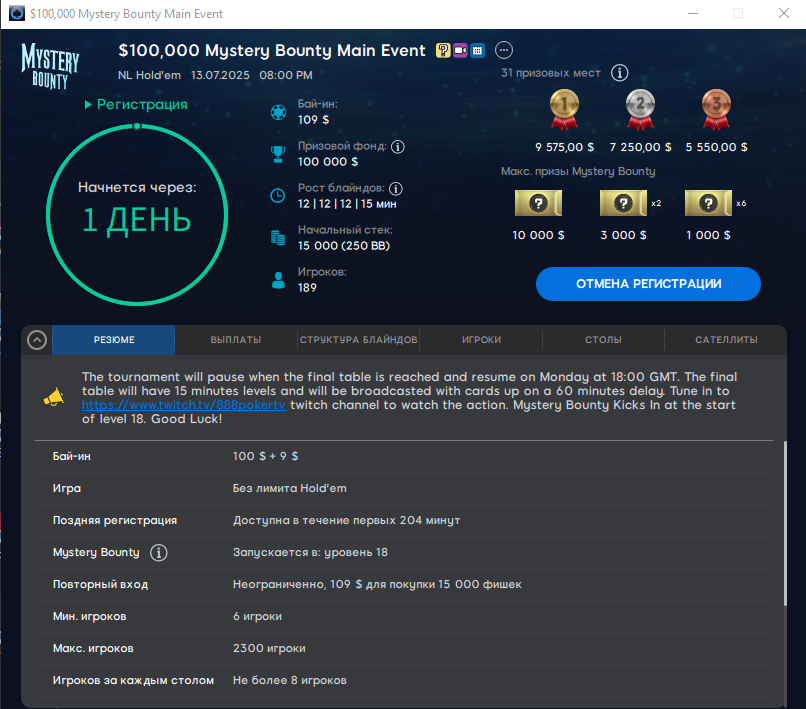
Task: Select the РЕЗЮМЕ tab
Action: (114, 340)
